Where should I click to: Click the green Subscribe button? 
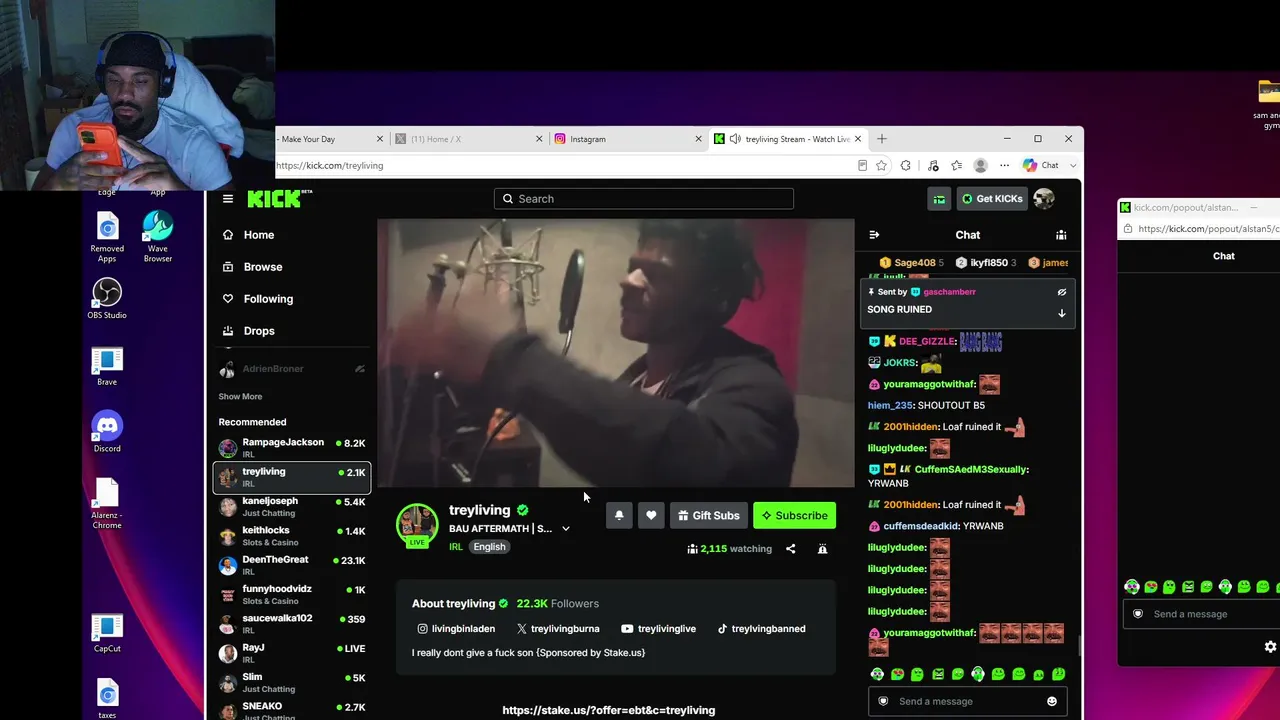coord(794,515)
